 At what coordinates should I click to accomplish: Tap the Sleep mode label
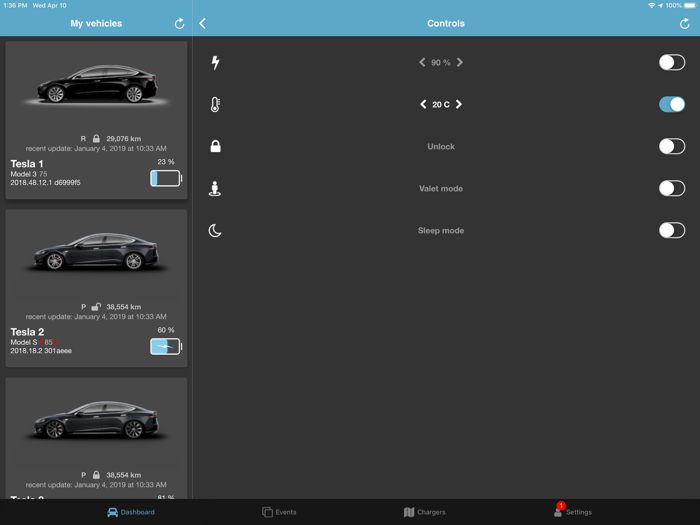point(441,230)
